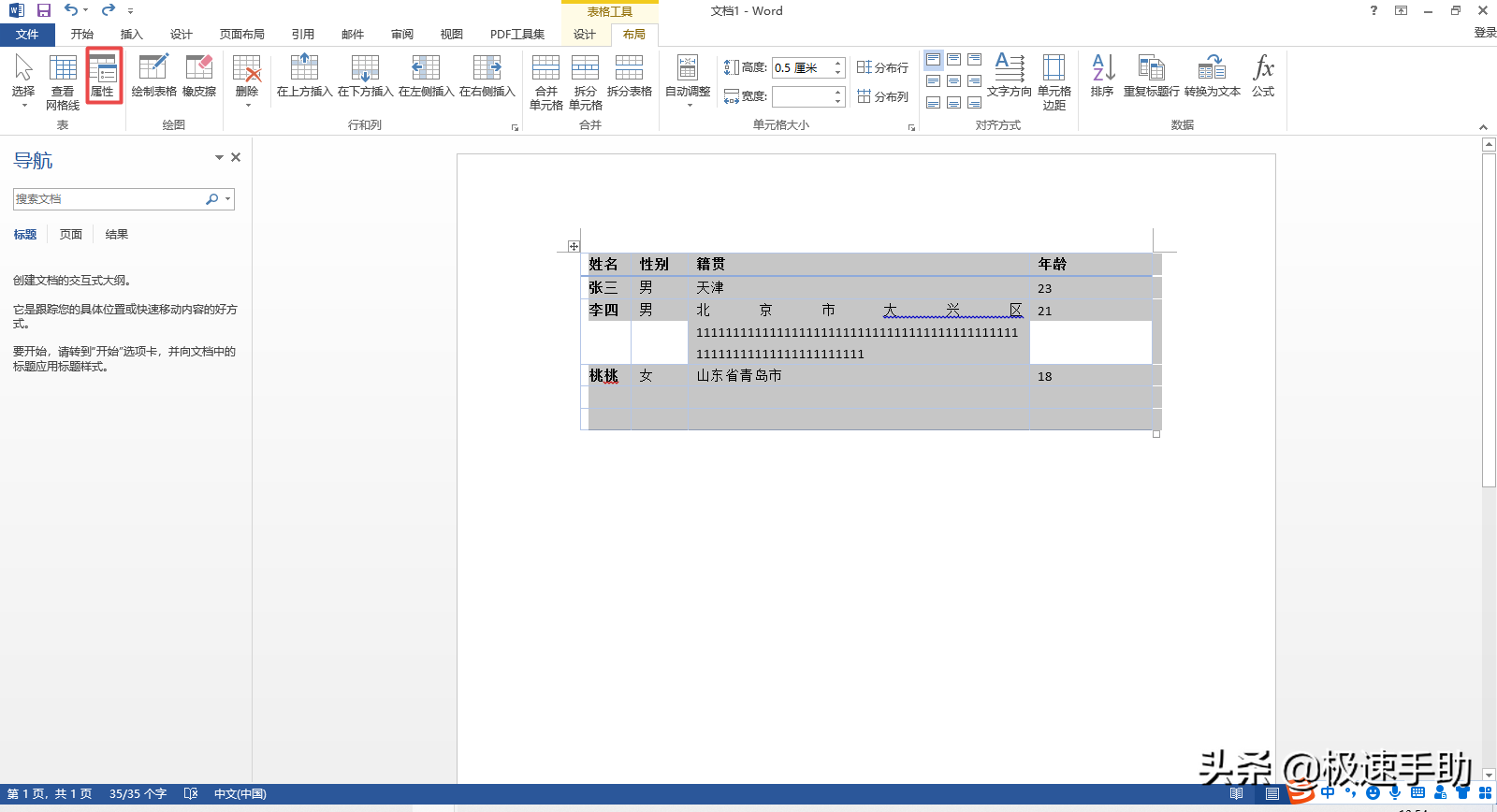Open Rows & Columns group dialog launcher

coord(515,127)
